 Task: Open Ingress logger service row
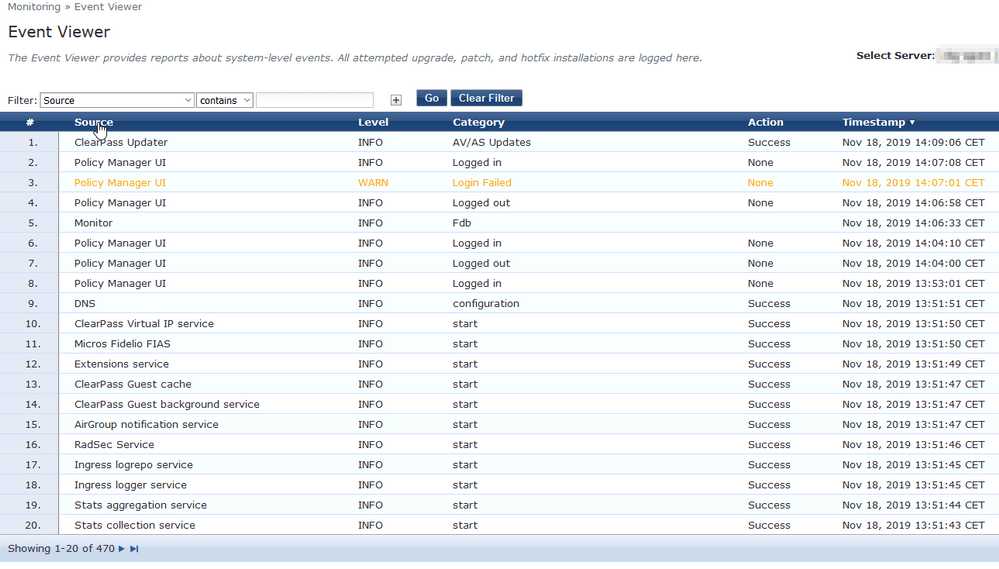(500, 485)
